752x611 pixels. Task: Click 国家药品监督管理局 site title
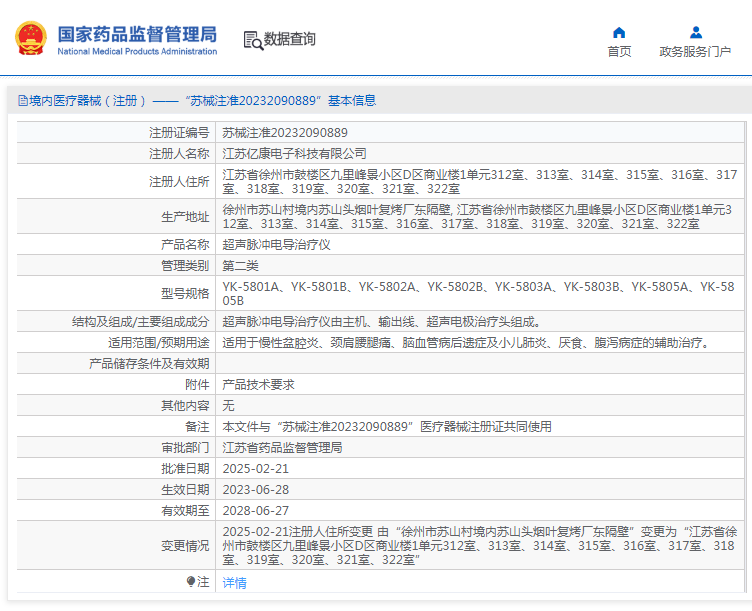point(137,34)
